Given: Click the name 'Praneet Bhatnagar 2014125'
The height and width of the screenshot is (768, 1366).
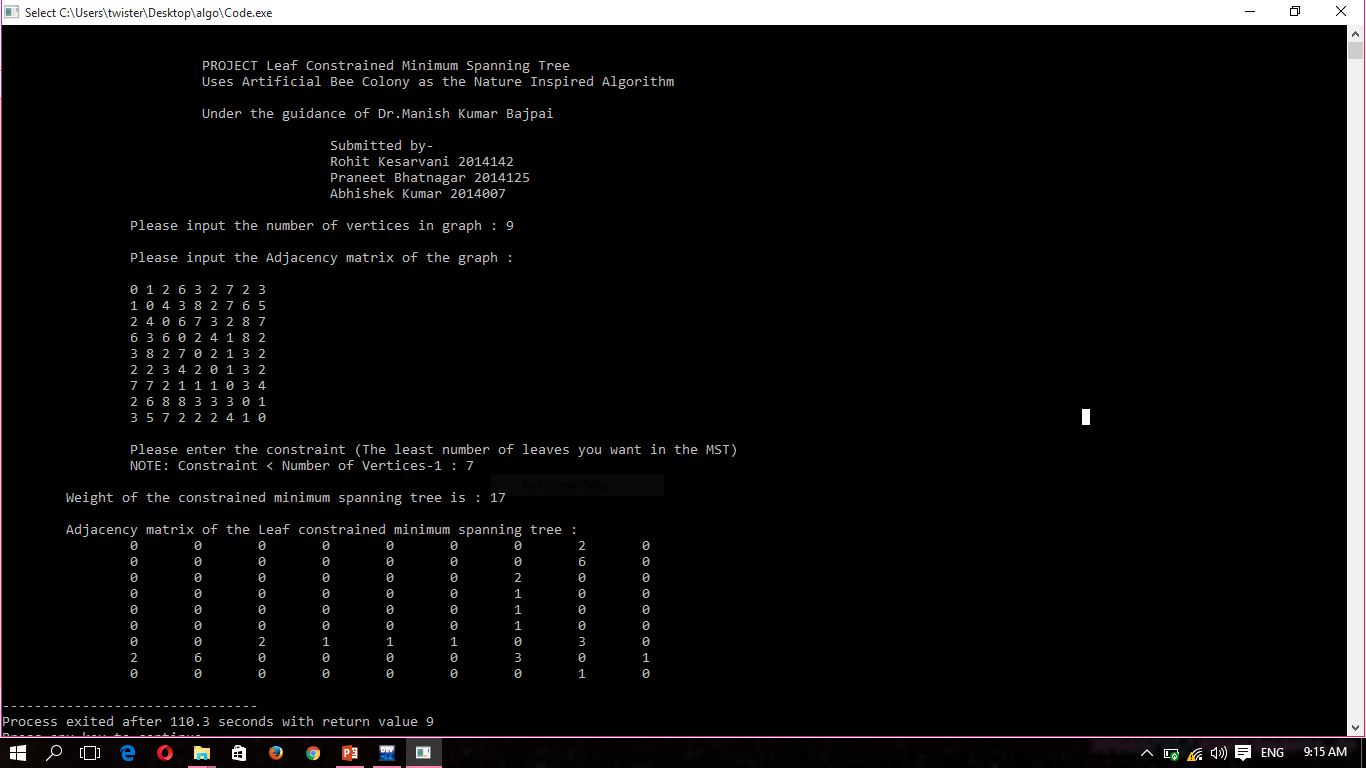Looking at the screenshot, I should [x=430, y=177].
